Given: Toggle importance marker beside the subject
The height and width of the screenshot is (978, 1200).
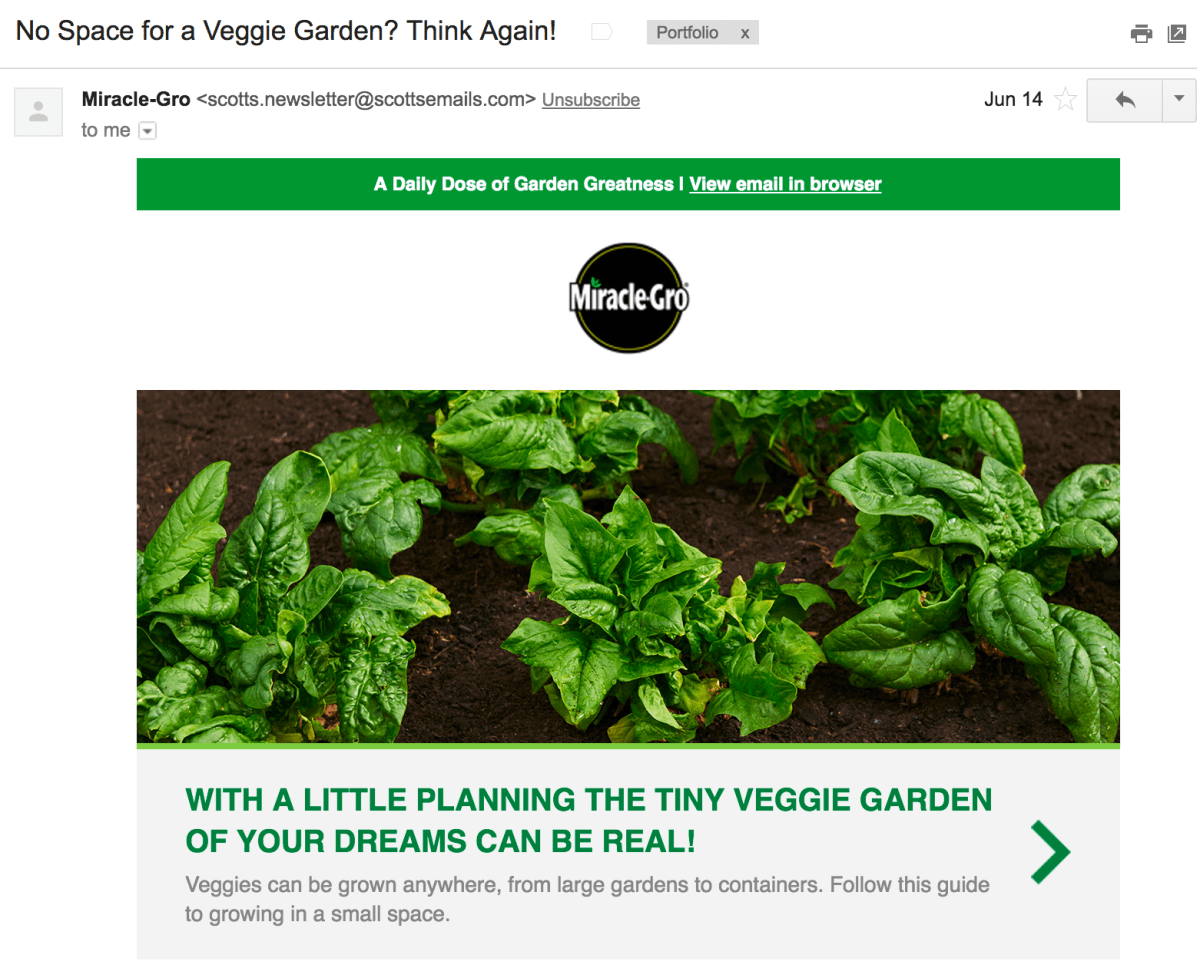Looking at the screenshot, I should coord(601,32).
